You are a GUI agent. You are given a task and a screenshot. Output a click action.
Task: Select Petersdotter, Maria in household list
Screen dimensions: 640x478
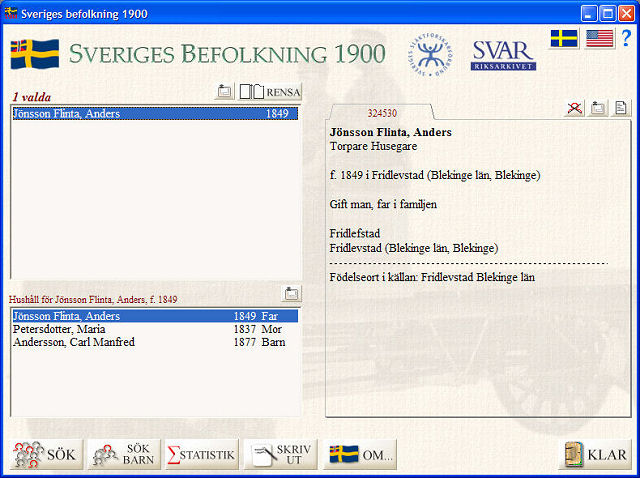(x=155, y=329)
